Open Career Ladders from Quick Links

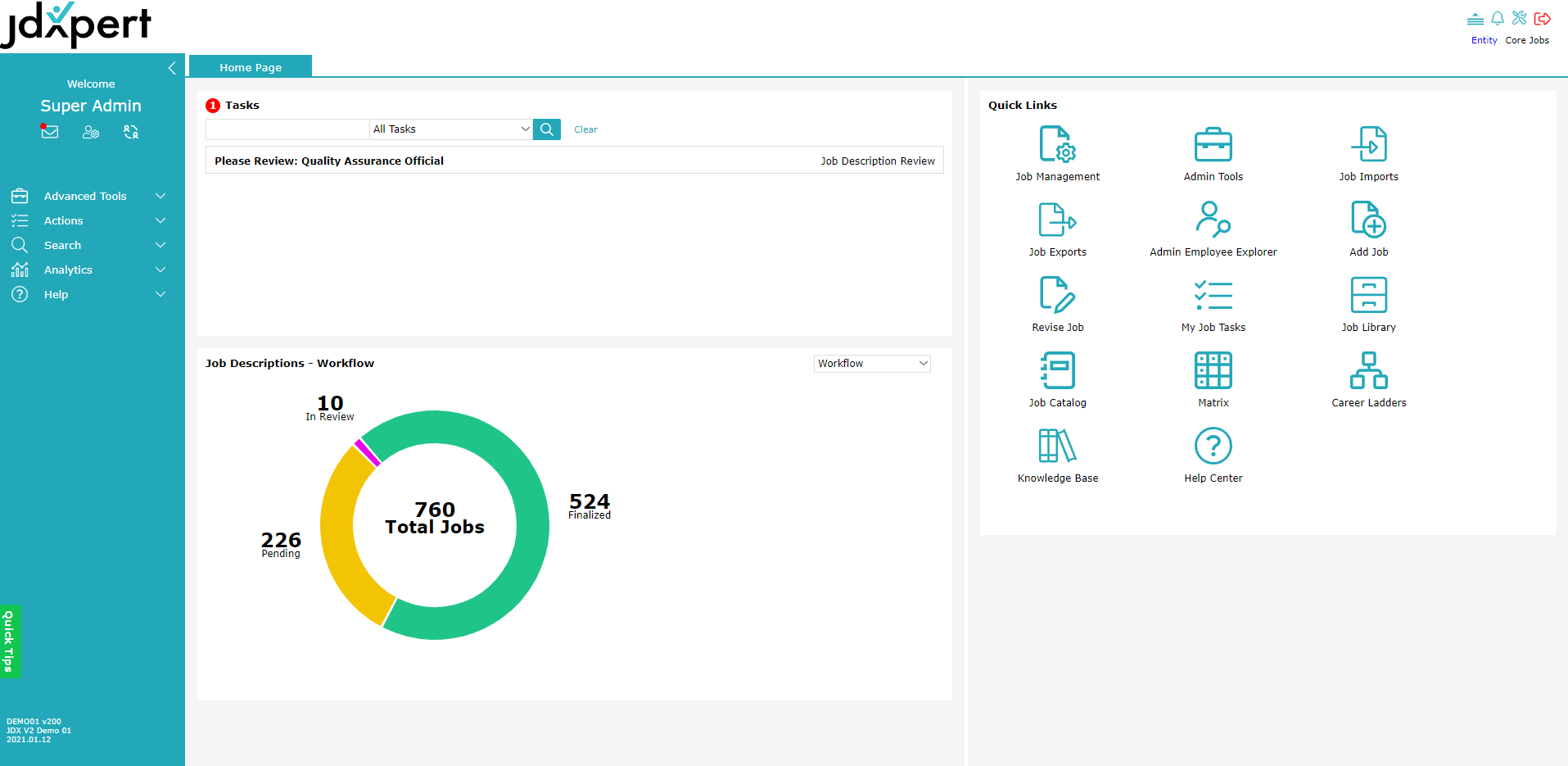click(x=1368, y=371)
